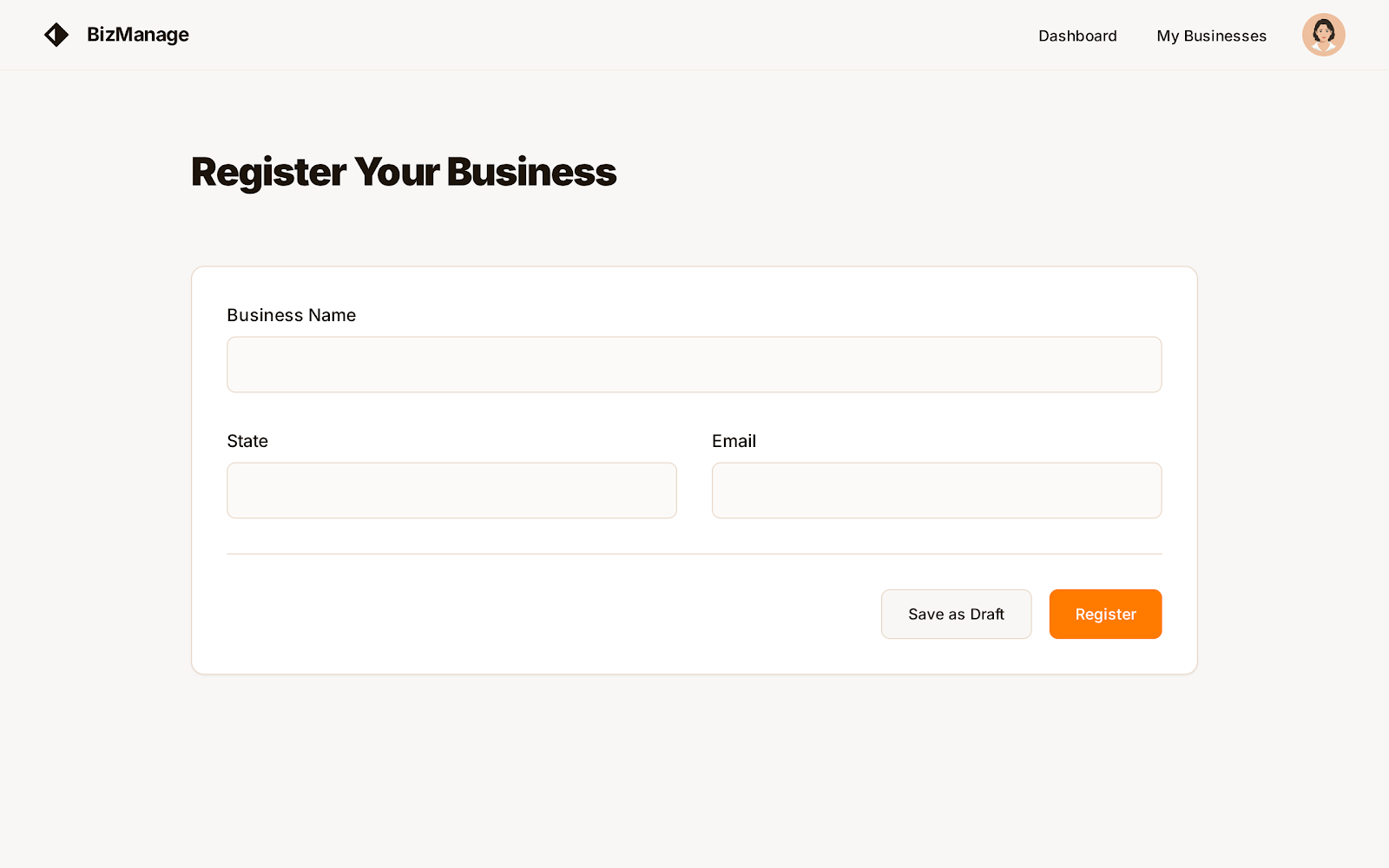Click the Email field label

[734, 441]
